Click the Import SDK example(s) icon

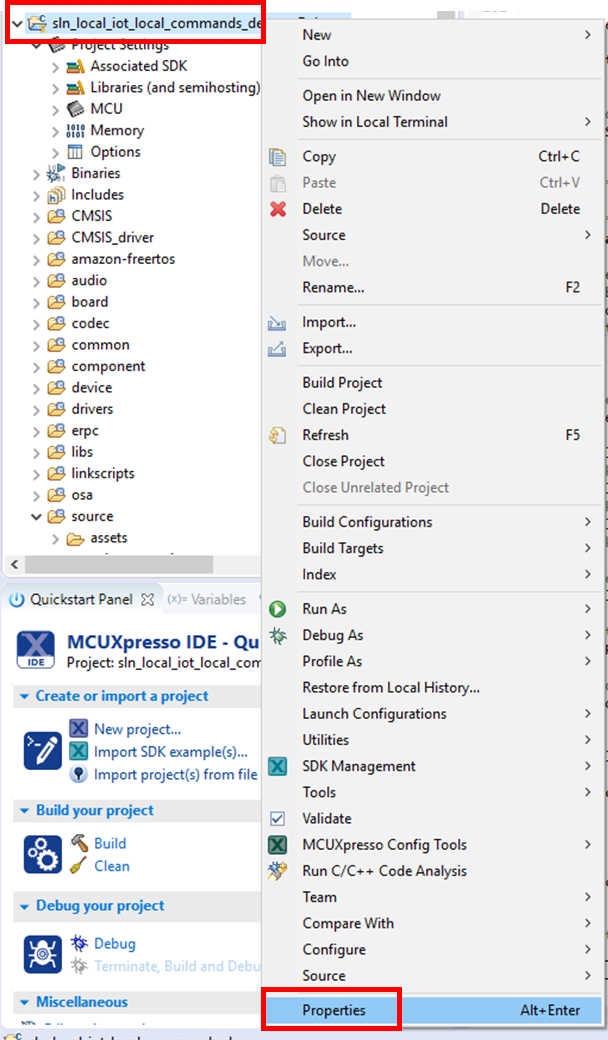tap(79, 751)
